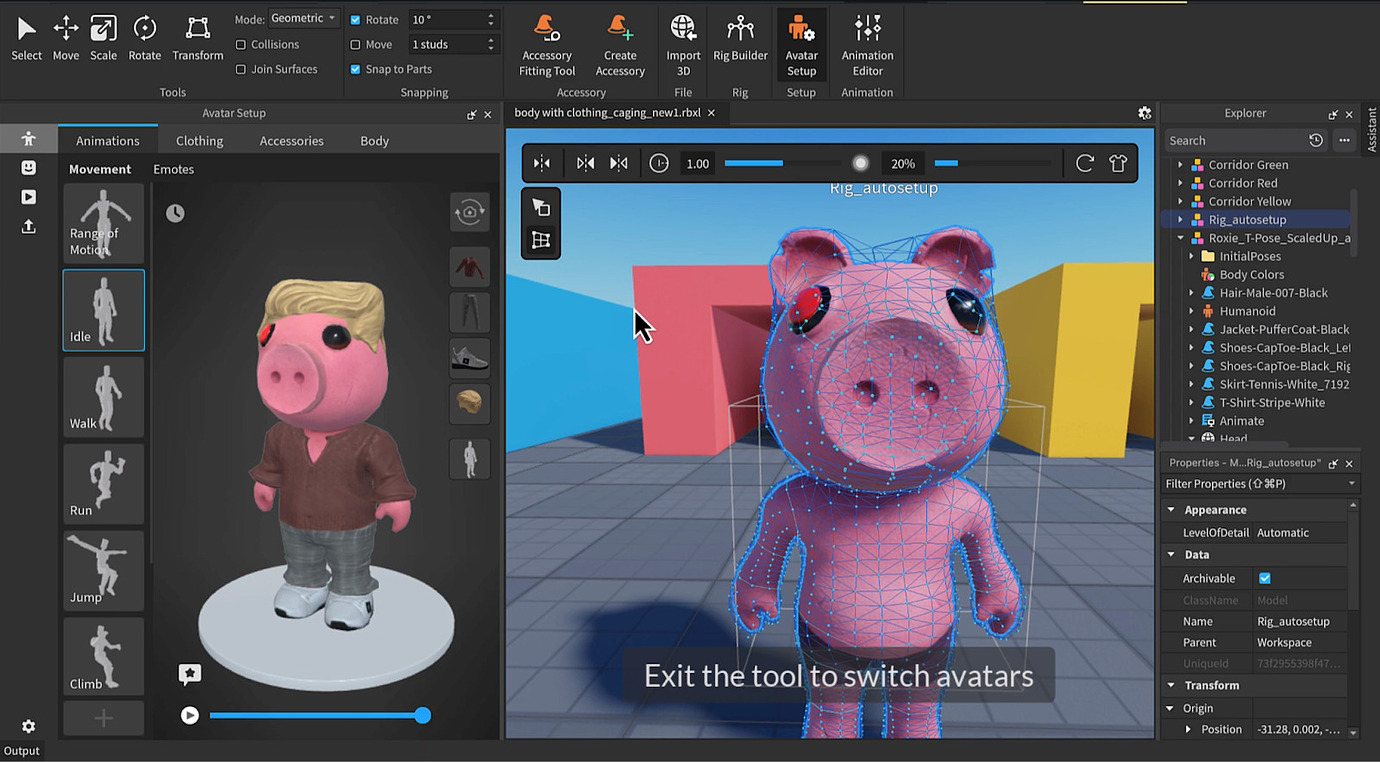The image size is (1380, 762).
Task: Click the Create Accessory icon
Action: point(620,40)
